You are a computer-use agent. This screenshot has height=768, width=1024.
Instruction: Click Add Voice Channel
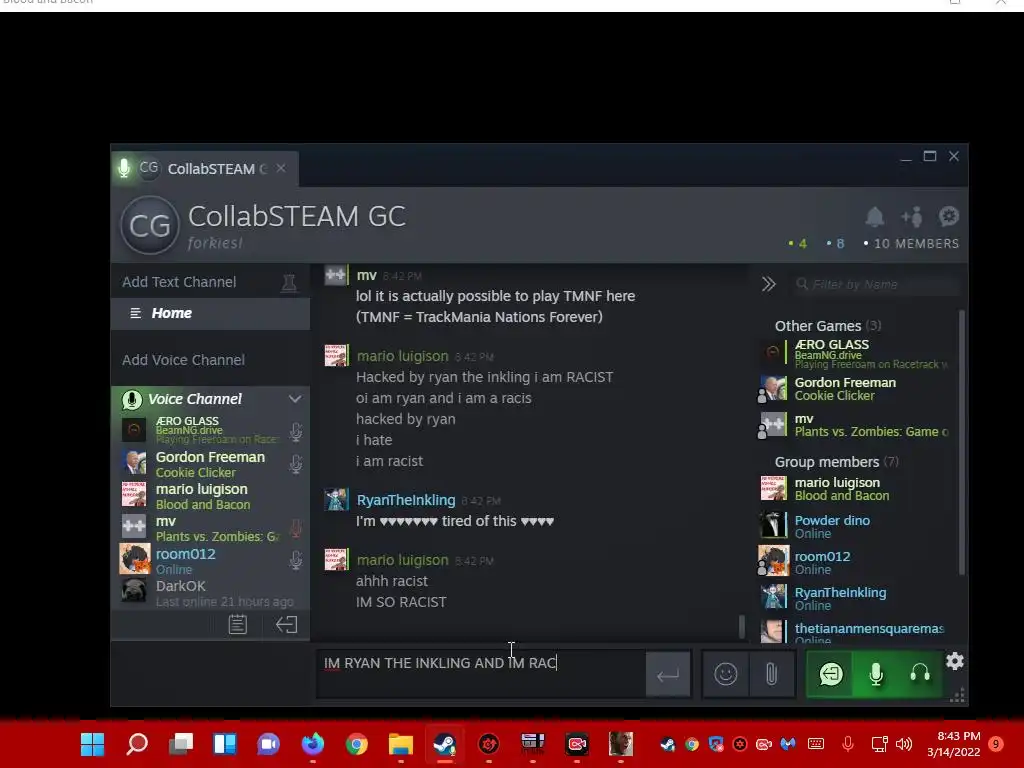184,360
